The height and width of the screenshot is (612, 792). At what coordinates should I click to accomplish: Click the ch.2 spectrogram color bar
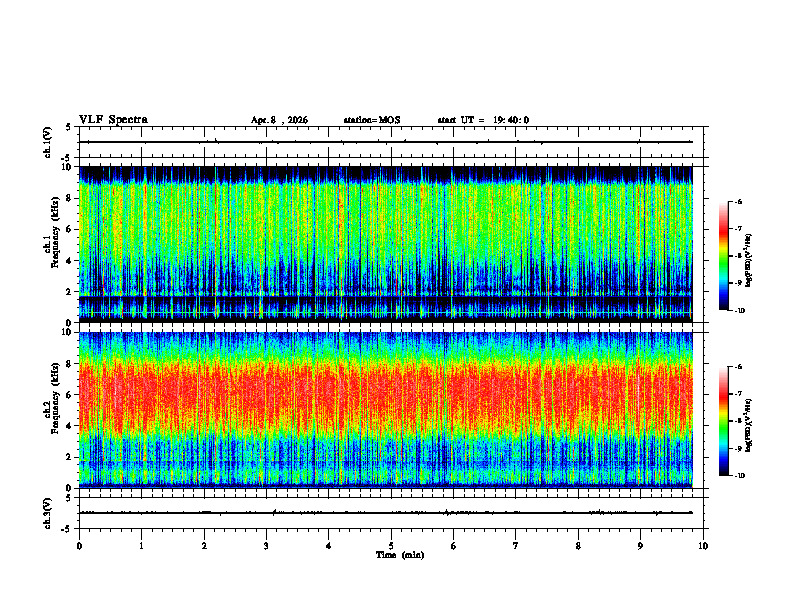[x=723, y=421]
